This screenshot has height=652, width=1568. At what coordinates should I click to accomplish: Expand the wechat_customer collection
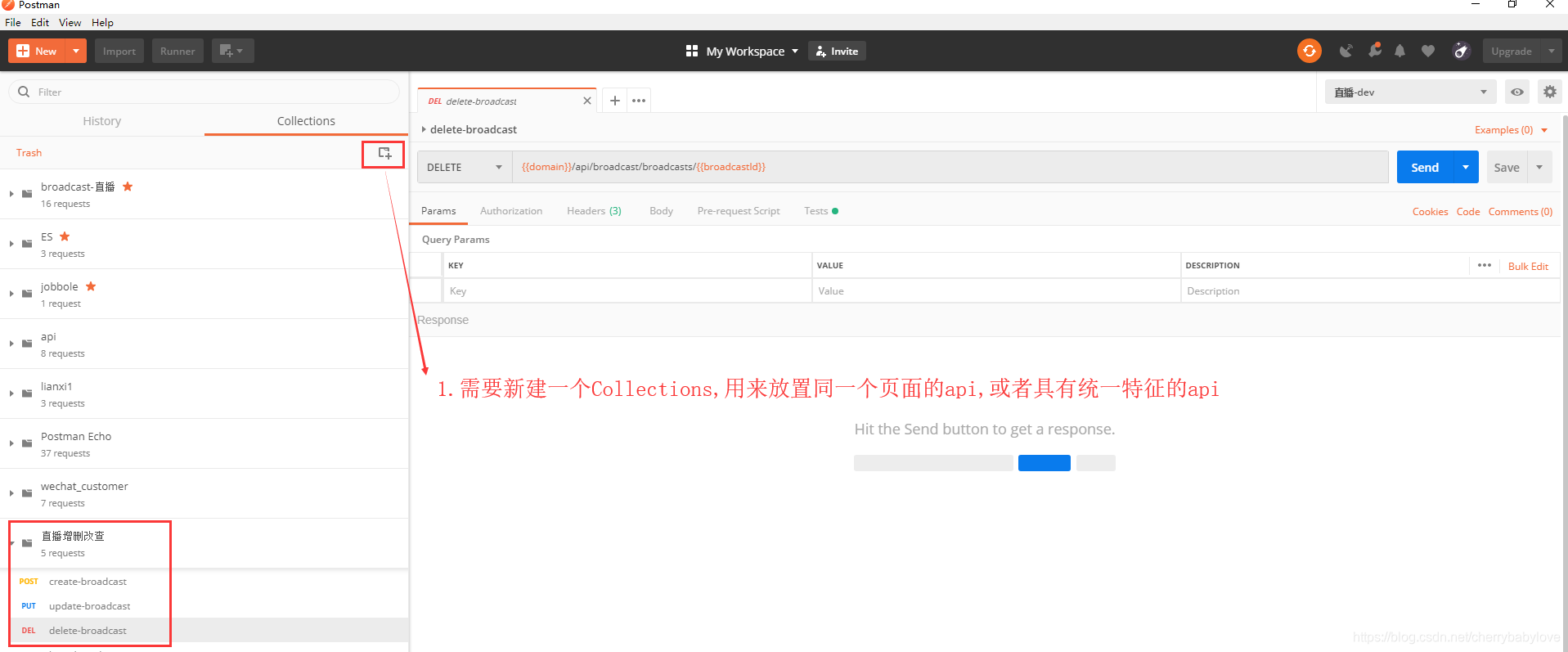tap(11, 493)
